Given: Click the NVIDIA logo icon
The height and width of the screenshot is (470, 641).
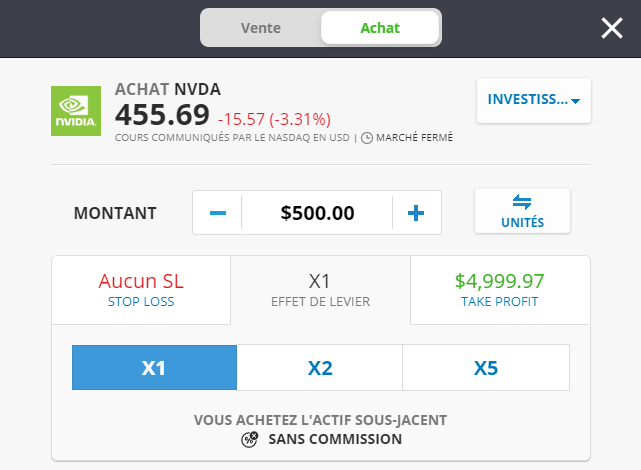Looking at the screenshot, I should [x=76, y=111].
